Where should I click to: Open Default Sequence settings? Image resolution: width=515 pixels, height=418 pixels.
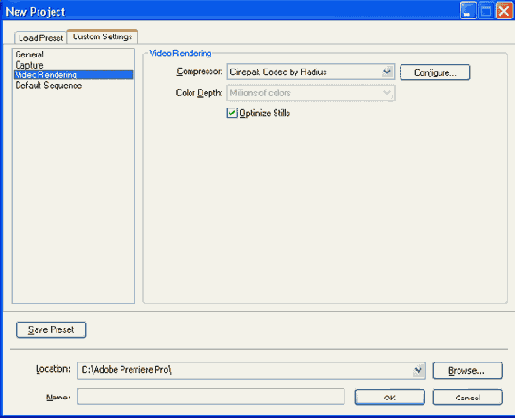(x=49, y=85)
